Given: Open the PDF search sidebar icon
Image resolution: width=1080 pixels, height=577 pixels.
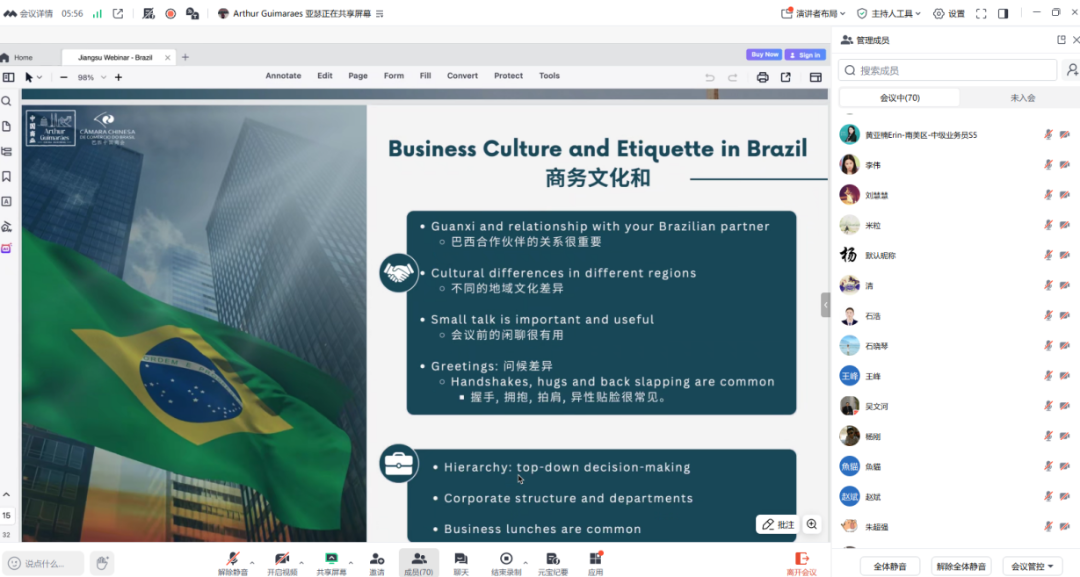Looking at the screenshot, I should [6, 101].
